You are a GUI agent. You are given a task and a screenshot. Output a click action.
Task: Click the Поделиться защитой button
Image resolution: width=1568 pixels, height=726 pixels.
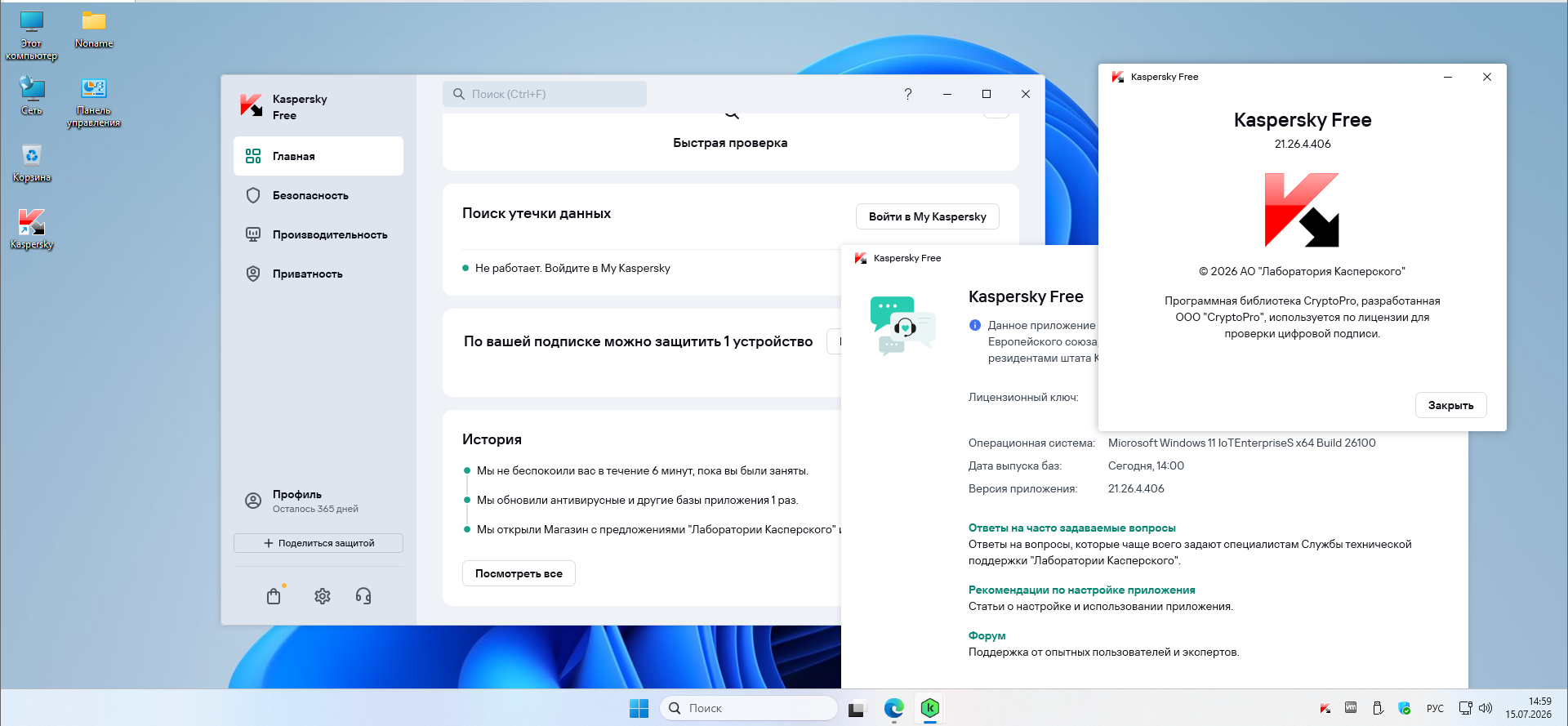click(x=318, y=543)
